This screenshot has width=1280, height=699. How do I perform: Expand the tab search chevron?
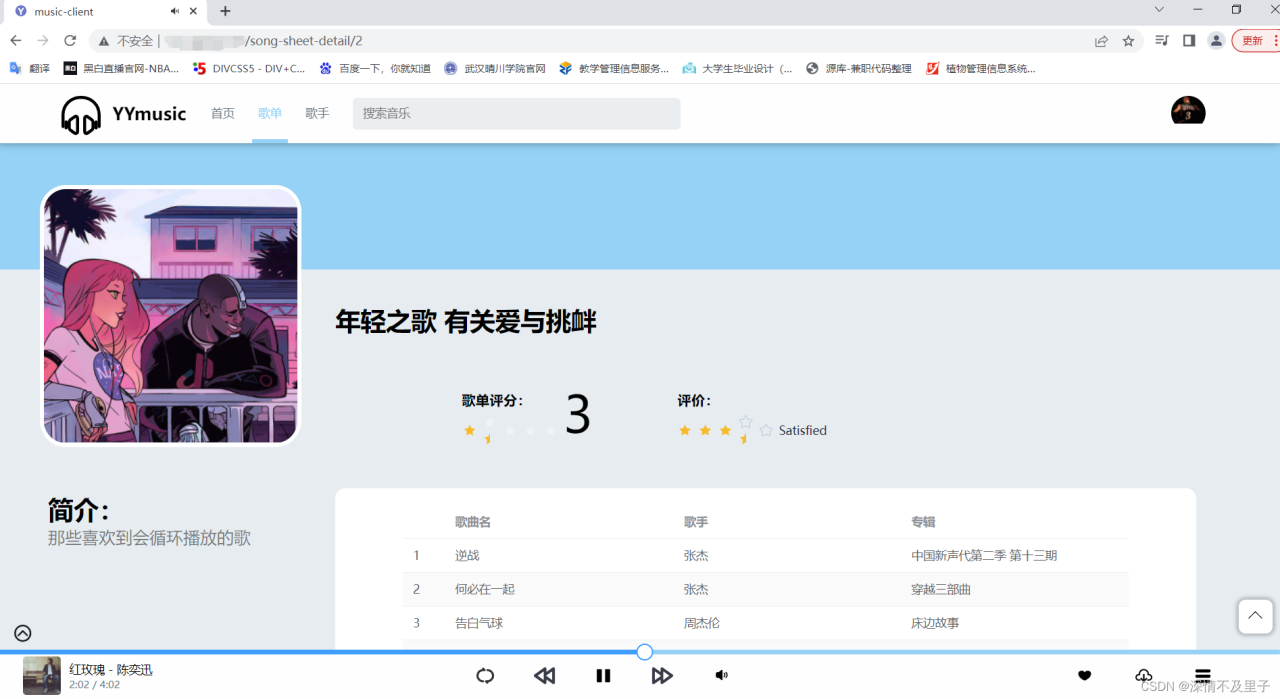coord(1159,10)
